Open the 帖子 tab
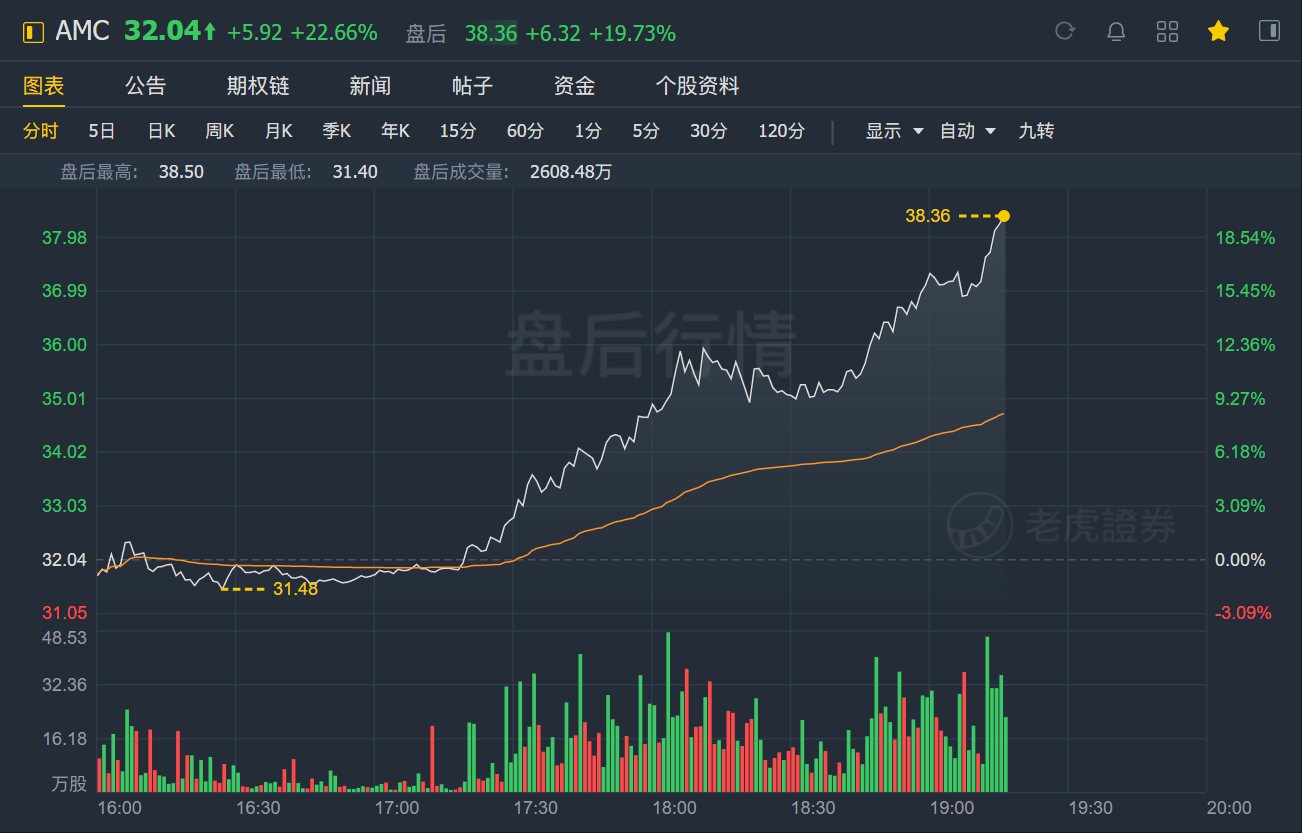This screenshot has width=1302, height=833. (472, 86)
